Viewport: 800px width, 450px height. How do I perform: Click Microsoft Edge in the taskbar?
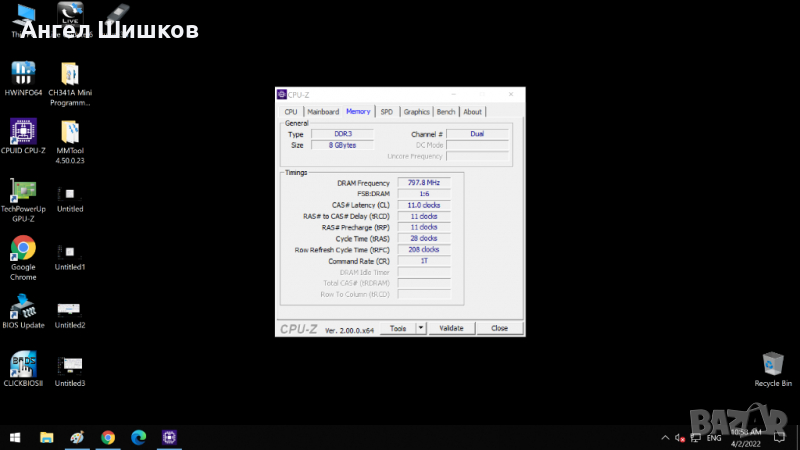[138, 437]
